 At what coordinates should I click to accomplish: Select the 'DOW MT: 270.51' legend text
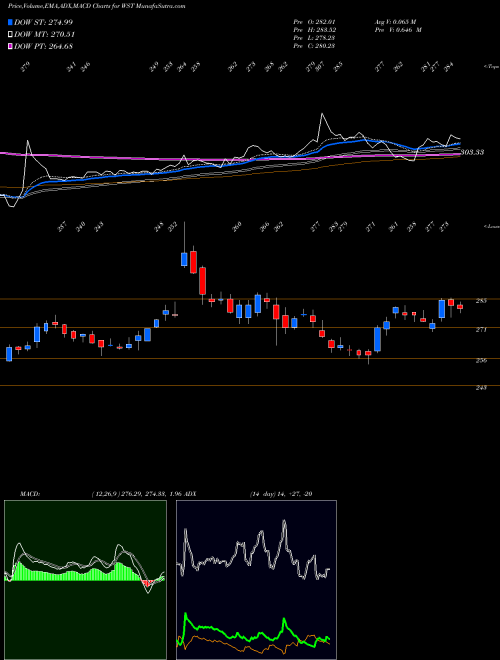point(45,35)
